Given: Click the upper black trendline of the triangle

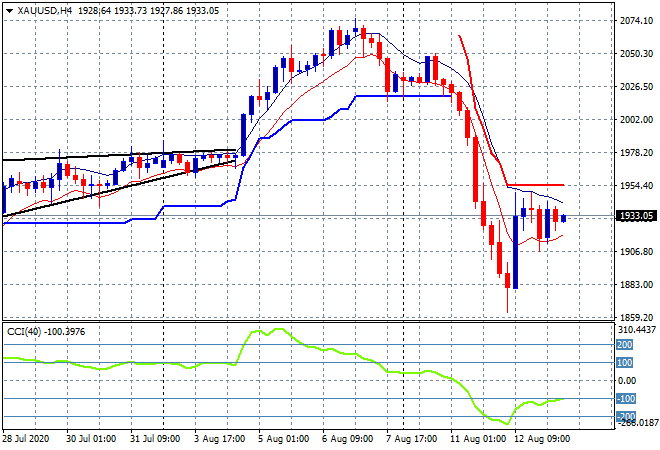Looking at the screenshot, I should point(119,154).
